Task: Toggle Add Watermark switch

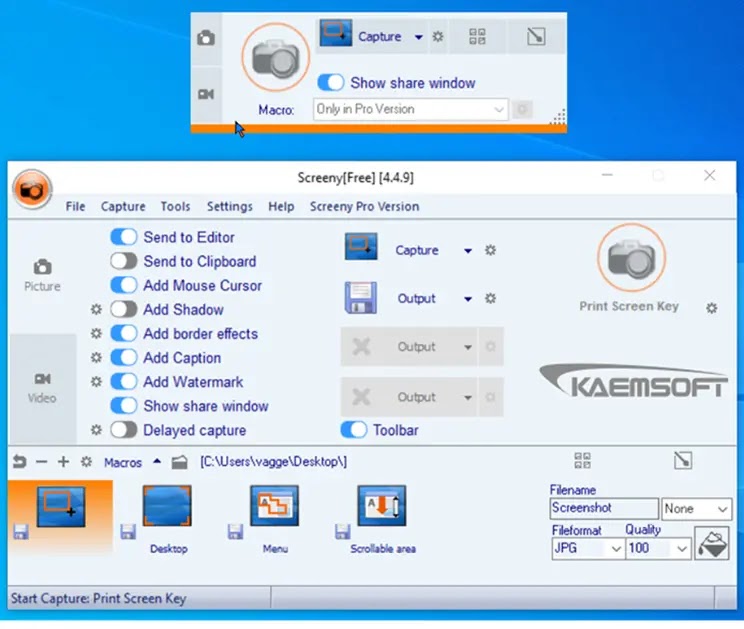Action: tap(124, 381)
